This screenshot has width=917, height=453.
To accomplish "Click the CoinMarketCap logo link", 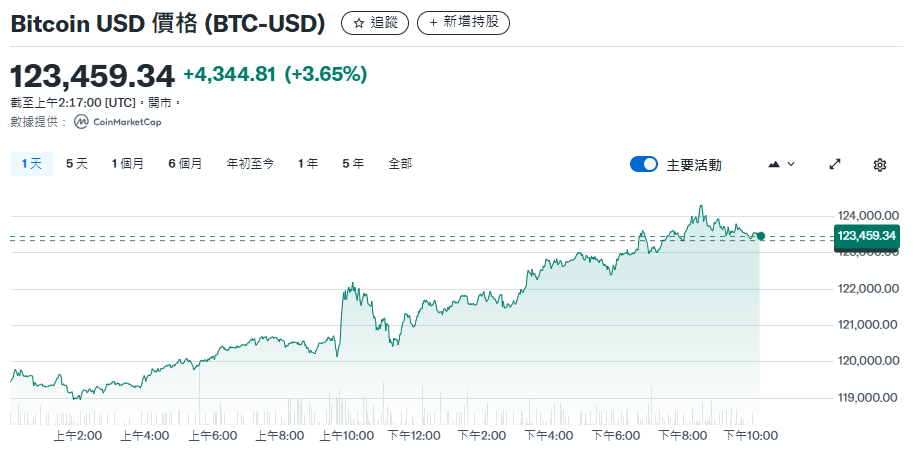I will [117, 122].
